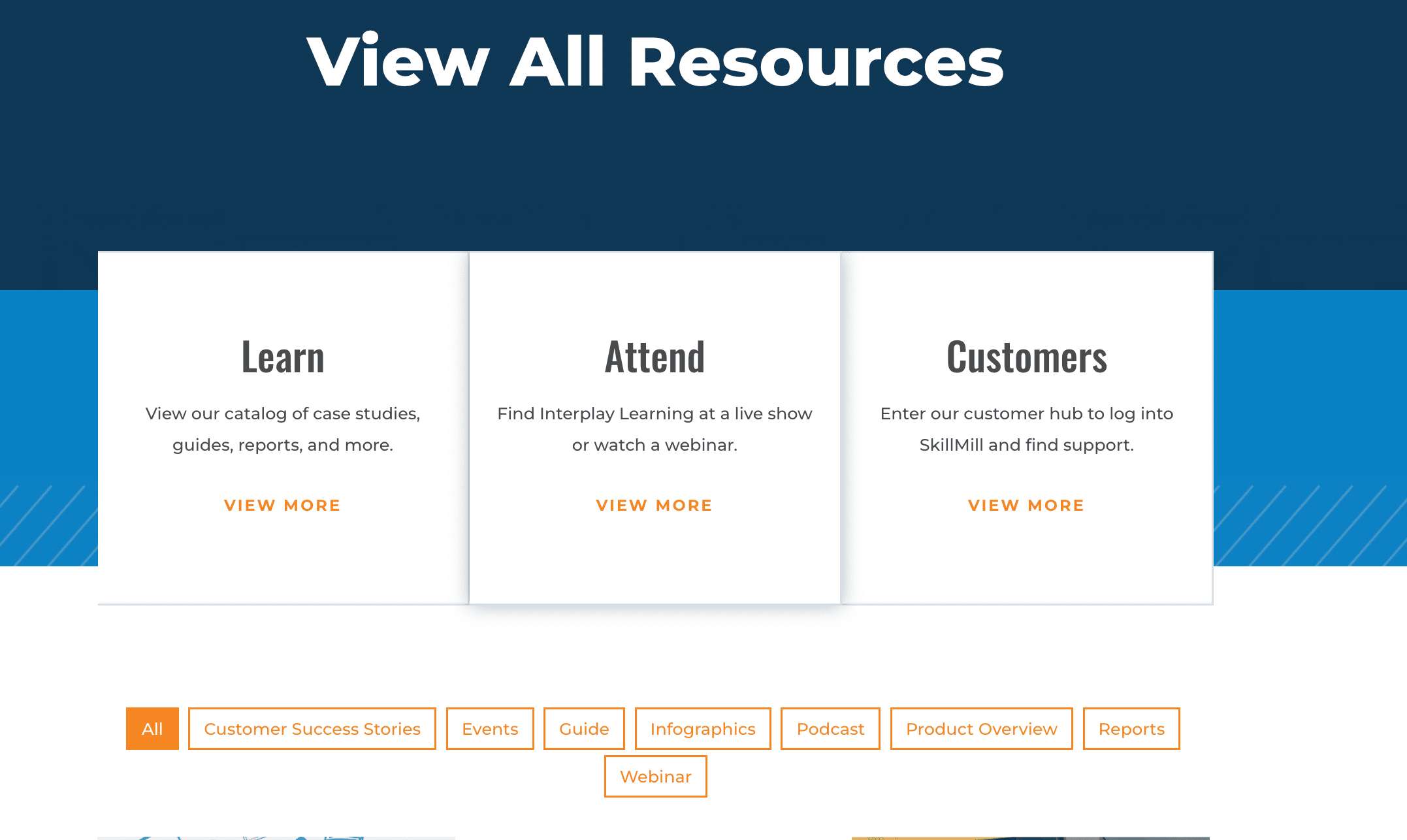Viewport: 1407px width, 840px height.
Task: Filter resources by Product Overview
Action: click(x=980, y=728)
